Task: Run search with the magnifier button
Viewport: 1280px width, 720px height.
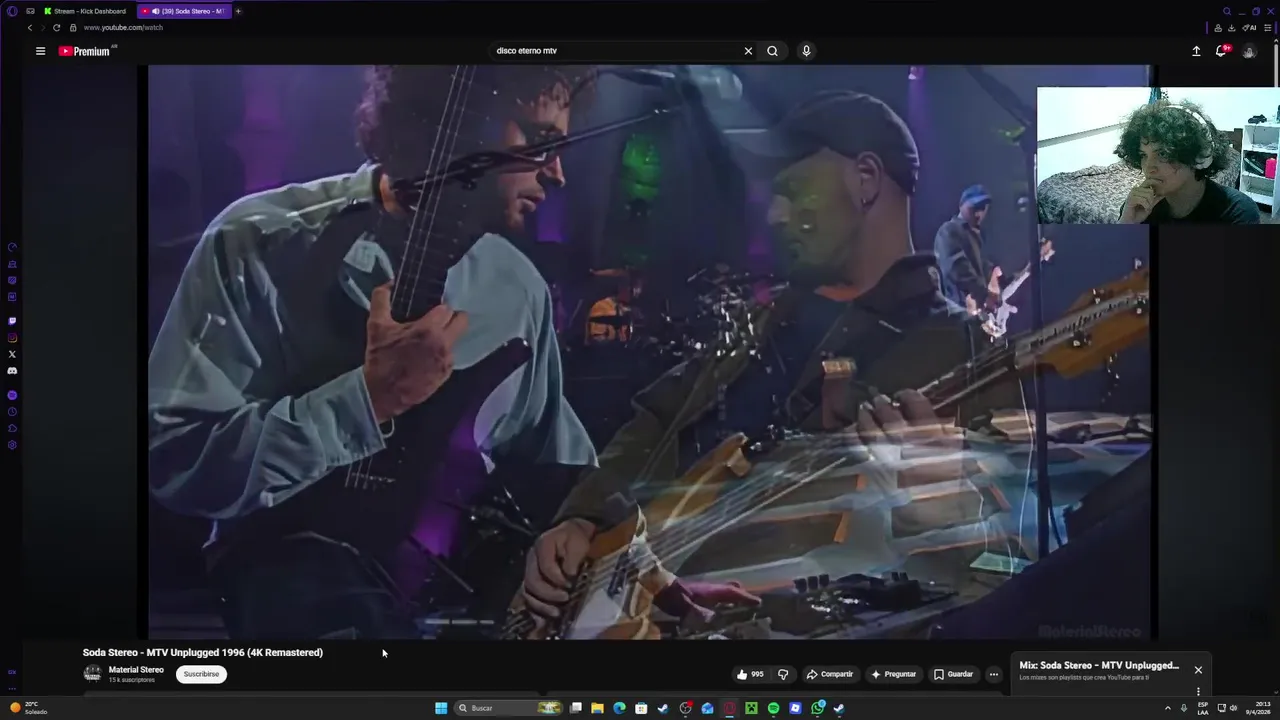Action: 772,51
